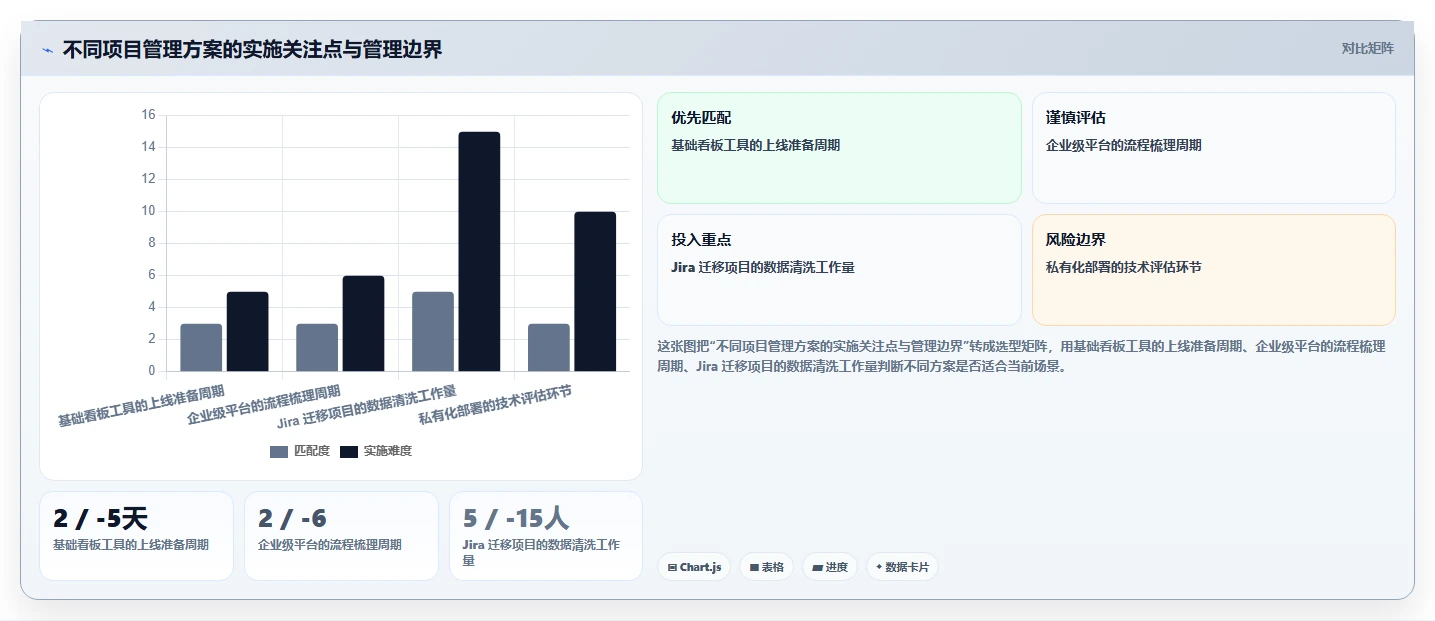Screen dimensions: 1435x621
Task: Click 企业级平台的流程梳理周期 in 谨慎评估 card
Action: (x=1124, y=145)
